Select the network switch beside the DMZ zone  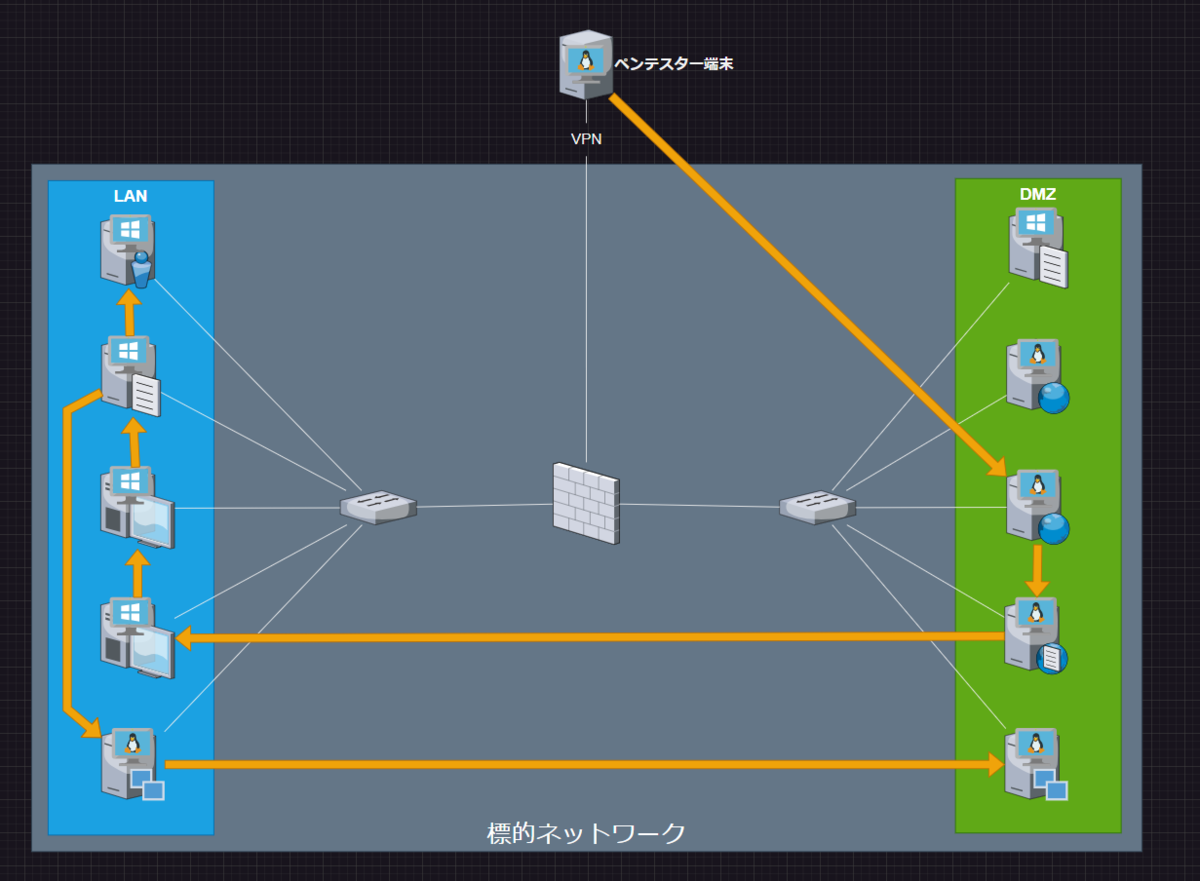(817, 506)
